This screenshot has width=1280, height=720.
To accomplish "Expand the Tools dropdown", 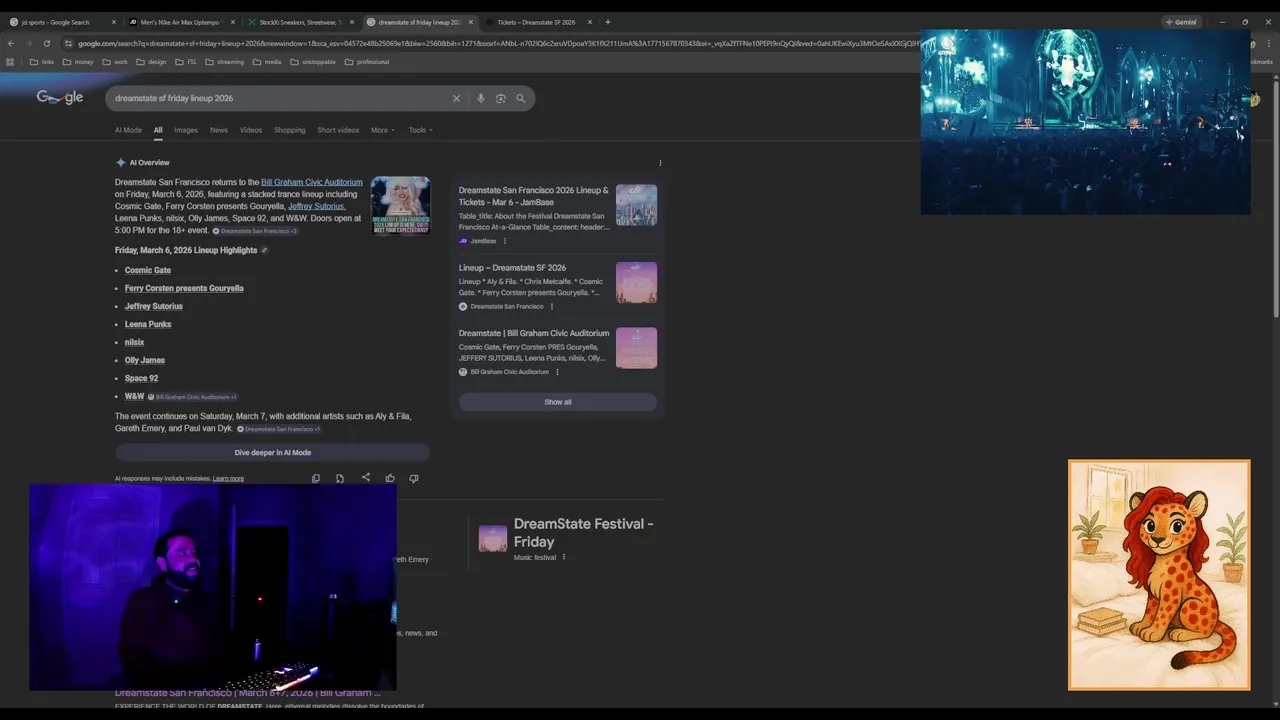I will coord(421,130).
